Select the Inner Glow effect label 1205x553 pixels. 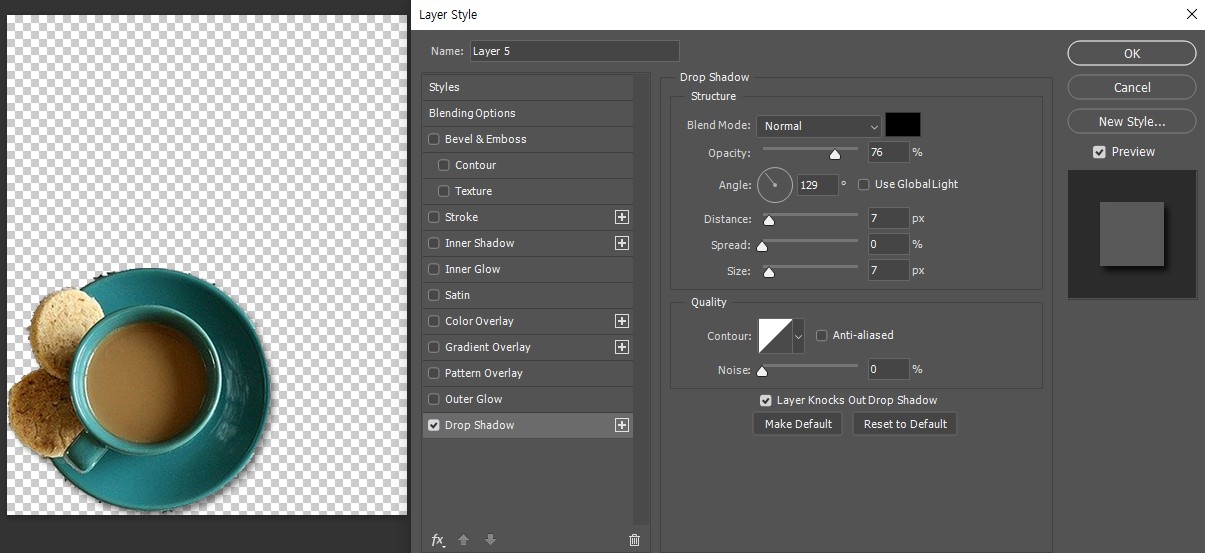473,269
